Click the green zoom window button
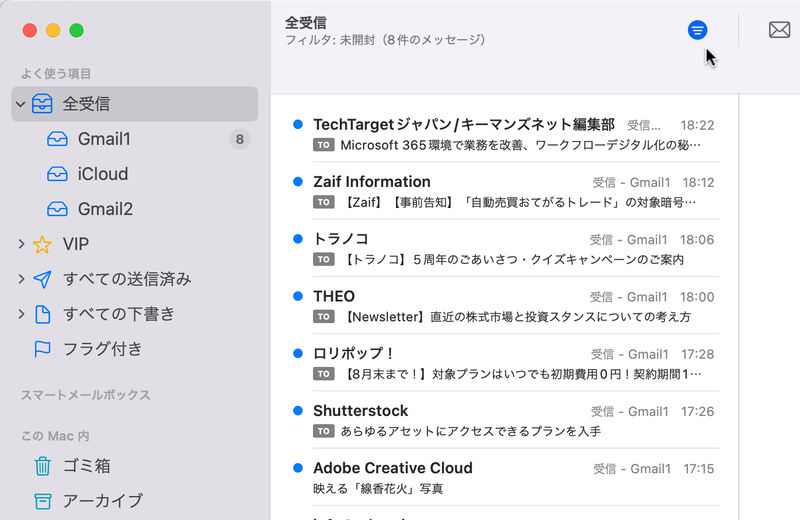 point(77,31)
